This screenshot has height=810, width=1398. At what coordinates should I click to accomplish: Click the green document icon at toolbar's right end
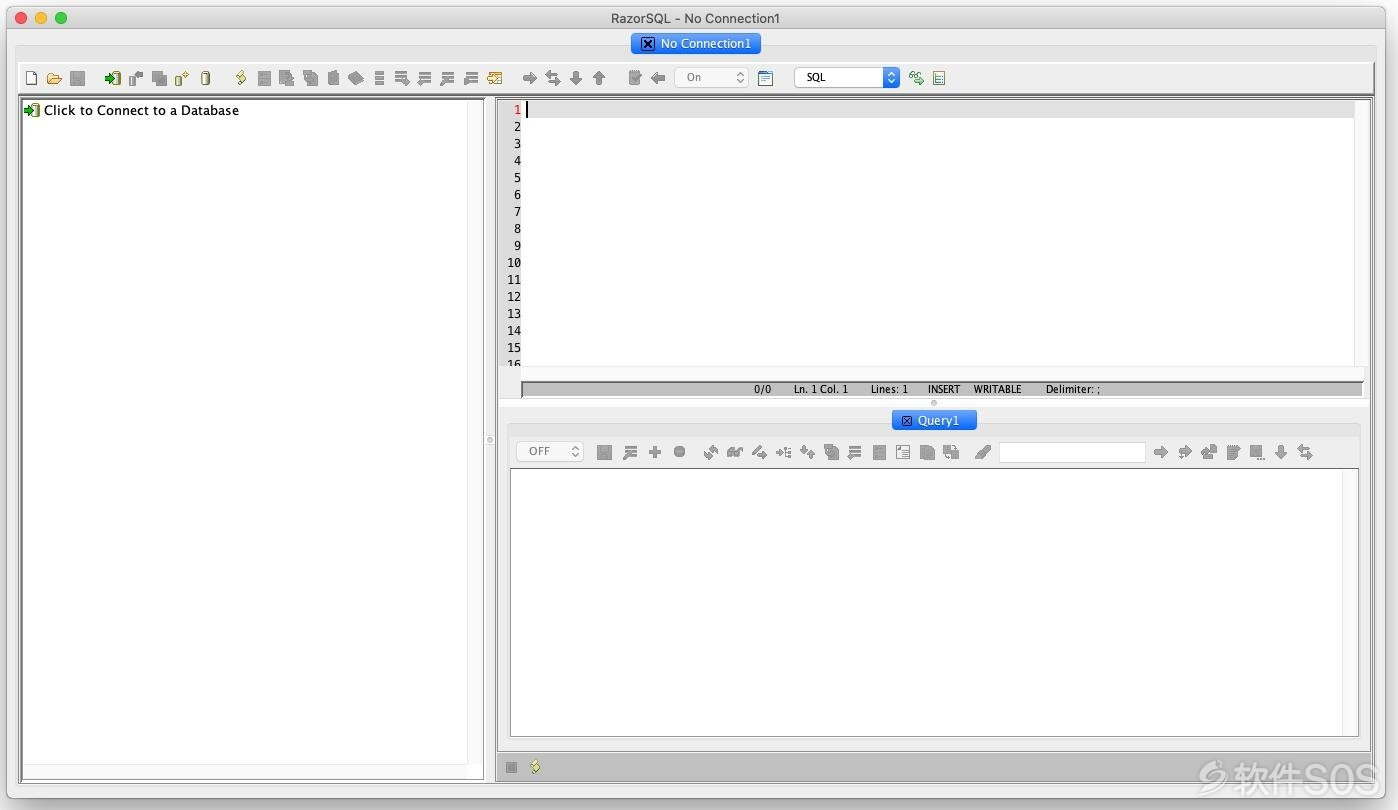coord(939,78)
